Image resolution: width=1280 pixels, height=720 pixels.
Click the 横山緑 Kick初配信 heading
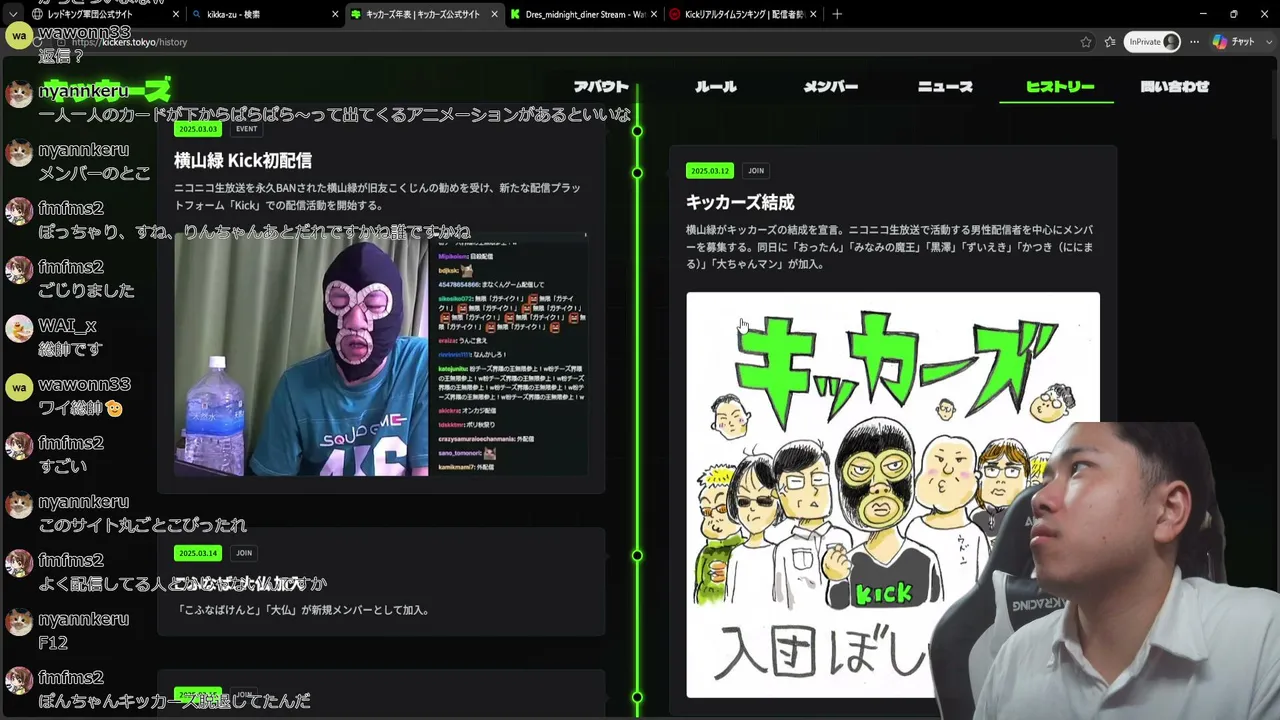(x=243, y=160)
